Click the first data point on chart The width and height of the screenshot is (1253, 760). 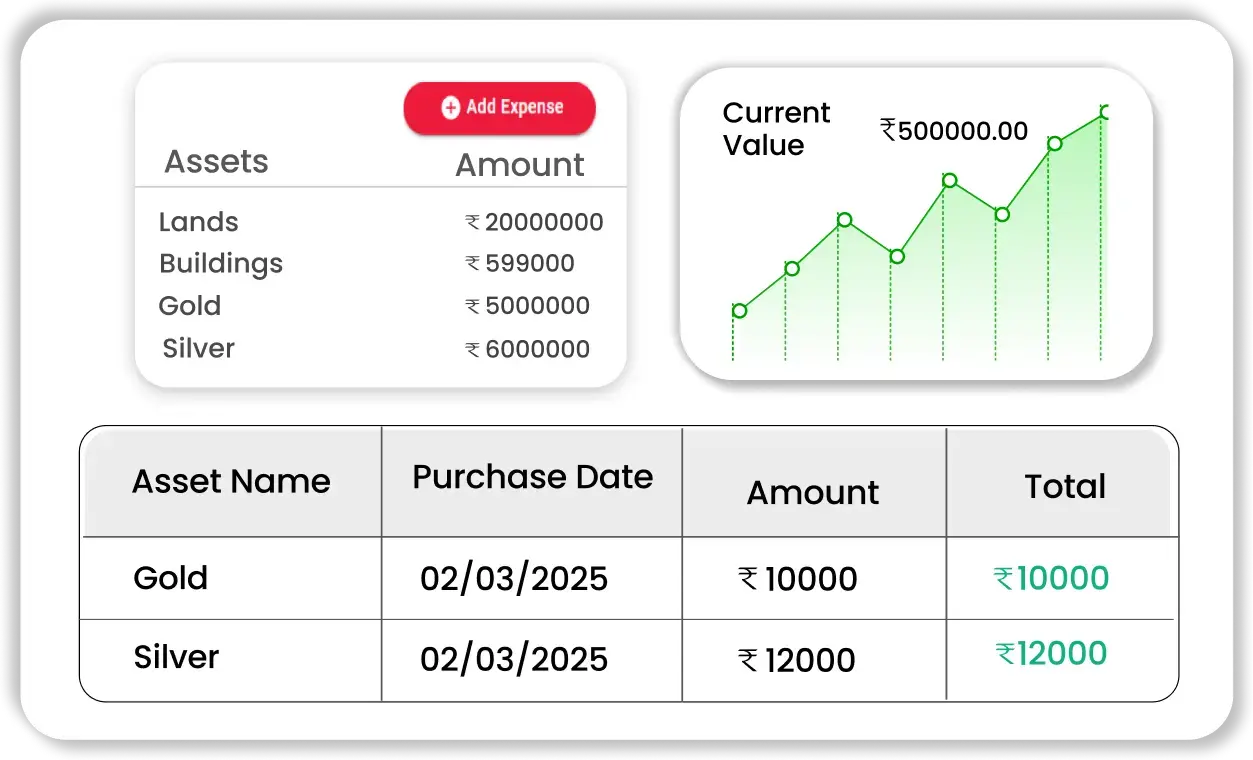(739, 311)
